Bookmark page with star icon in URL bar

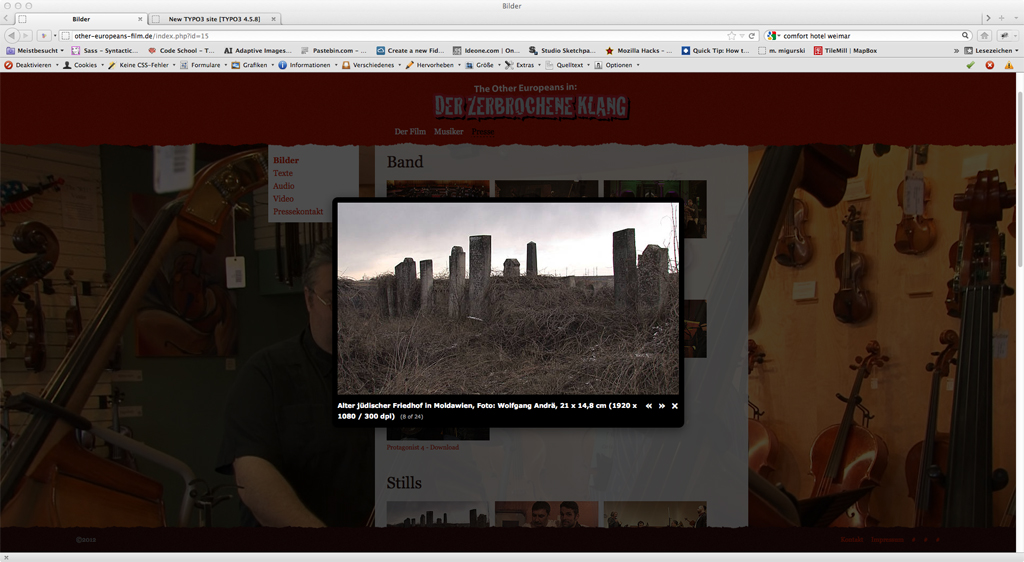click(x=731, y=35)
